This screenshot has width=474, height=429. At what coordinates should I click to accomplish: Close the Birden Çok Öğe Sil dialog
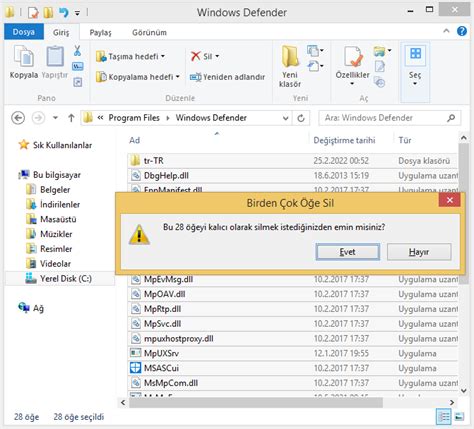[x=450, y=200]
